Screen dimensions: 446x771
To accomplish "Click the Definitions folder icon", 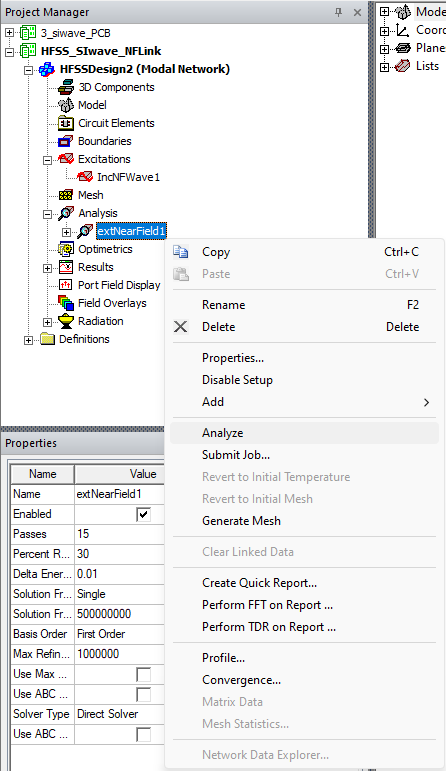I will click(47, 339).
